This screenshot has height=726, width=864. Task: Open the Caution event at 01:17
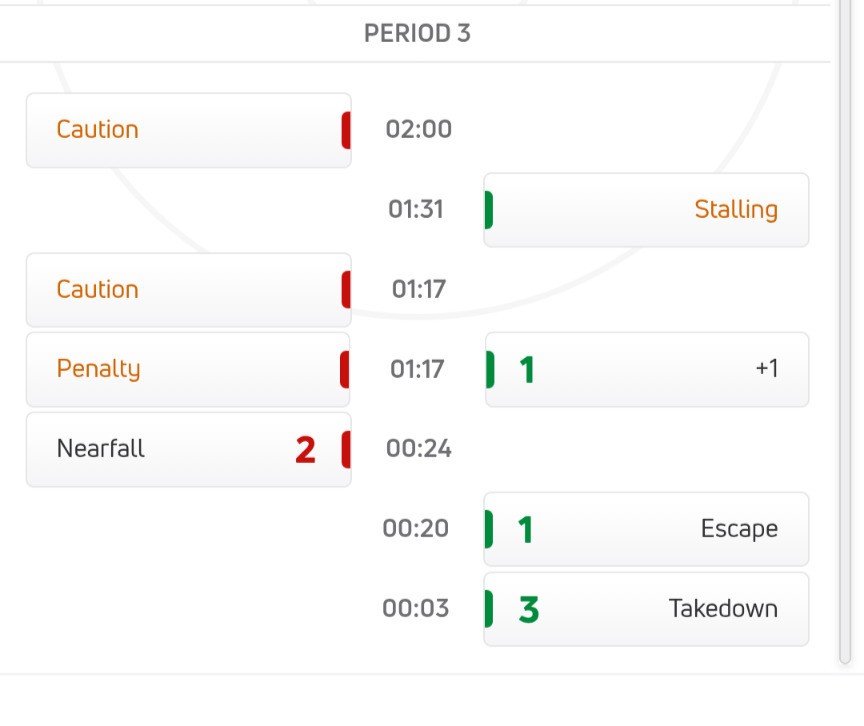click(x=188, y=290)
